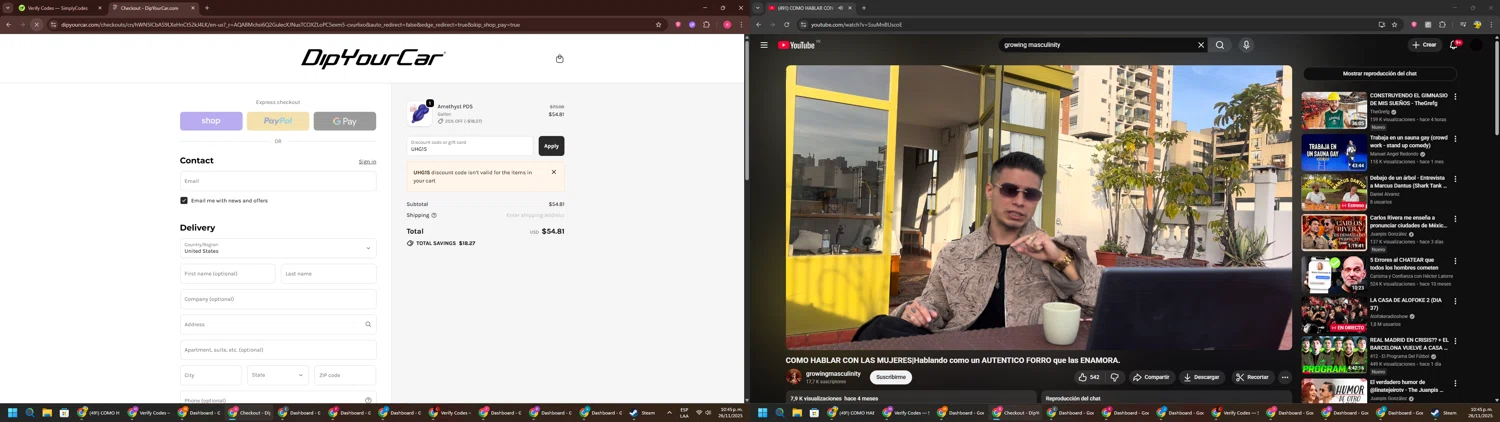Open Steam from the left taskbar
This screenshot has height=422, width=1500.
(642, 412)
